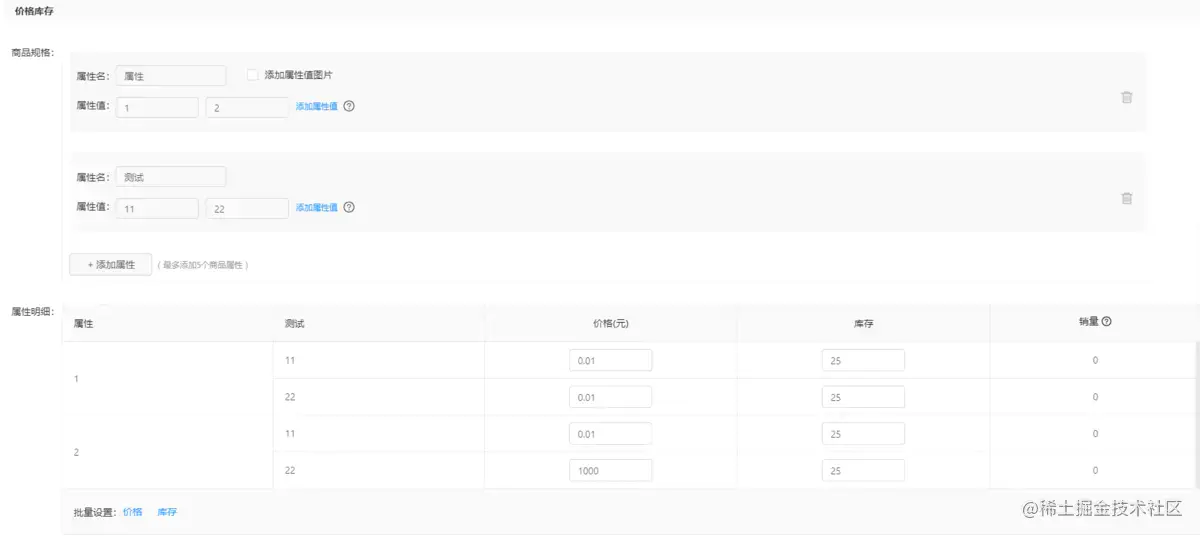Click the 批量设置 label
This screenshot has height=536, width=1200.
tap(95, 512)
